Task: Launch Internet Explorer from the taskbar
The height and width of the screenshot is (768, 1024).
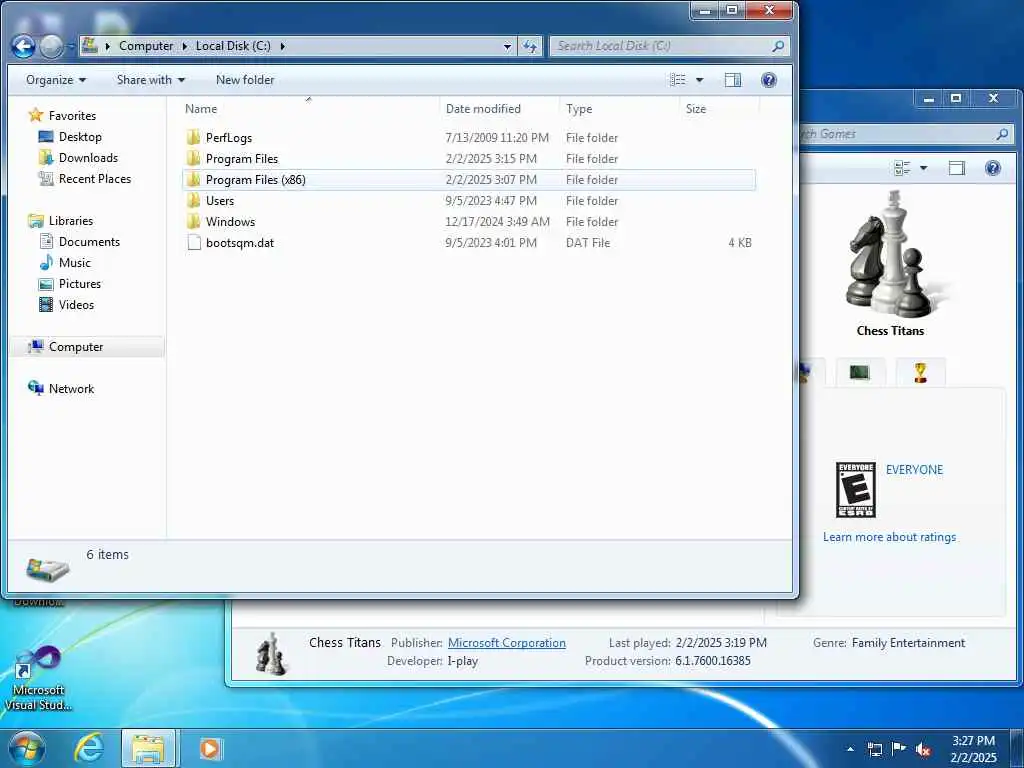Action: [89, 748]
